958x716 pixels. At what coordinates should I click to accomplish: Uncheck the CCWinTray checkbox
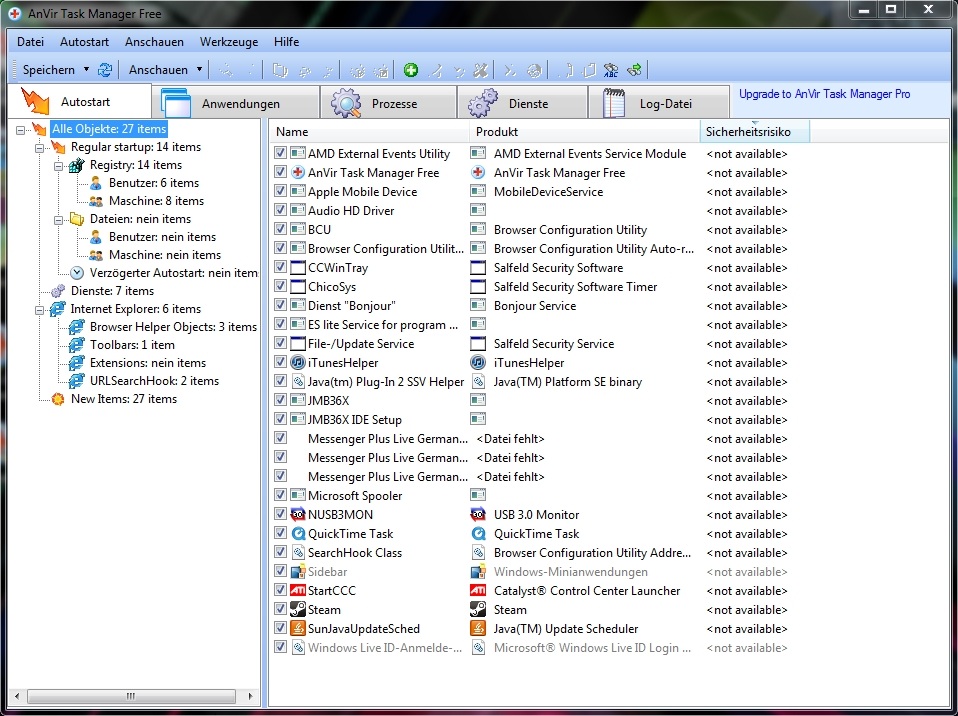point(280,267)
